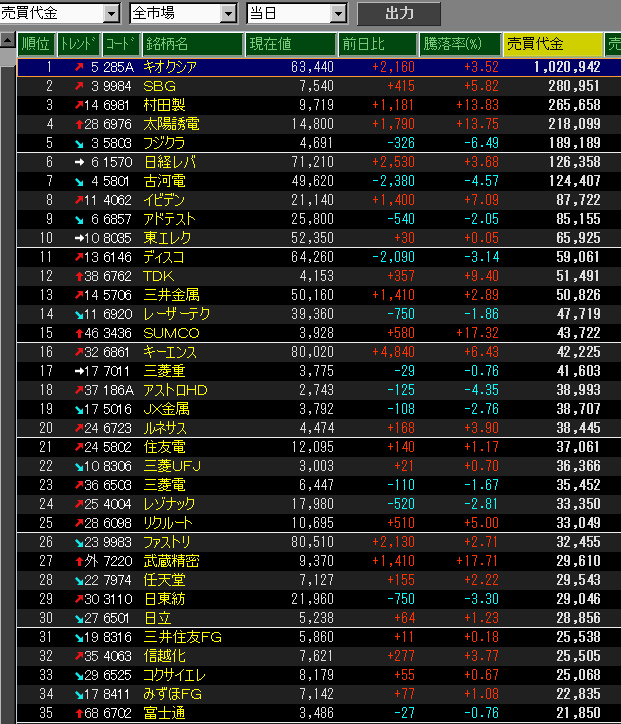Image resolution: width=621 pixels, height=724 pixels.
Task: Sort by 前日比 column header
Action: click(x=378, y=44)
